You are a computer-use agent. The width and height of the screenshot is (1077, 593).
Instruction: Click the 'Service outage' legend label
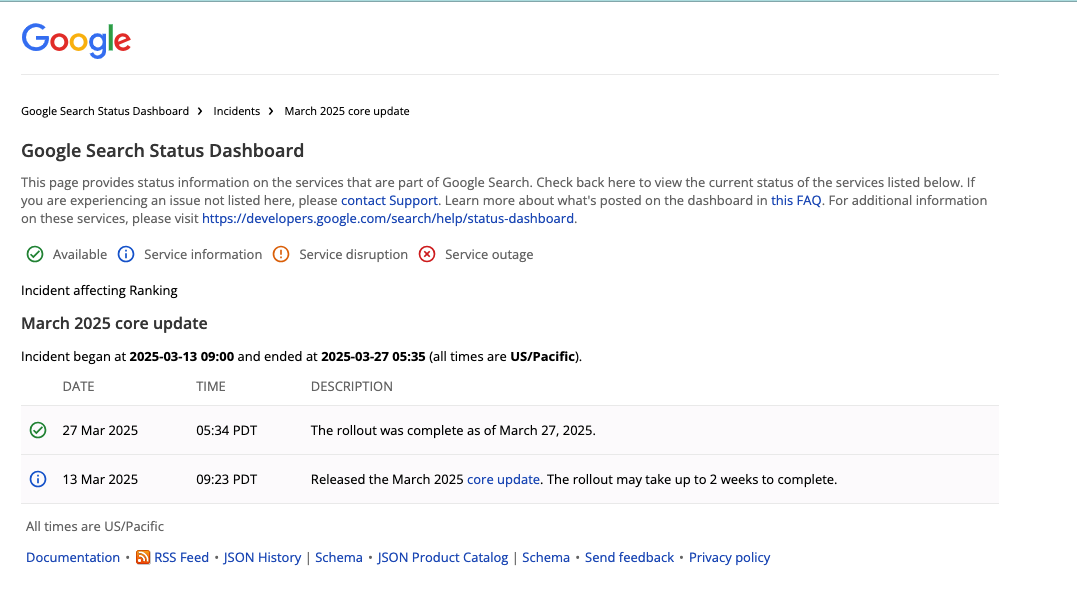click(489, 254)
